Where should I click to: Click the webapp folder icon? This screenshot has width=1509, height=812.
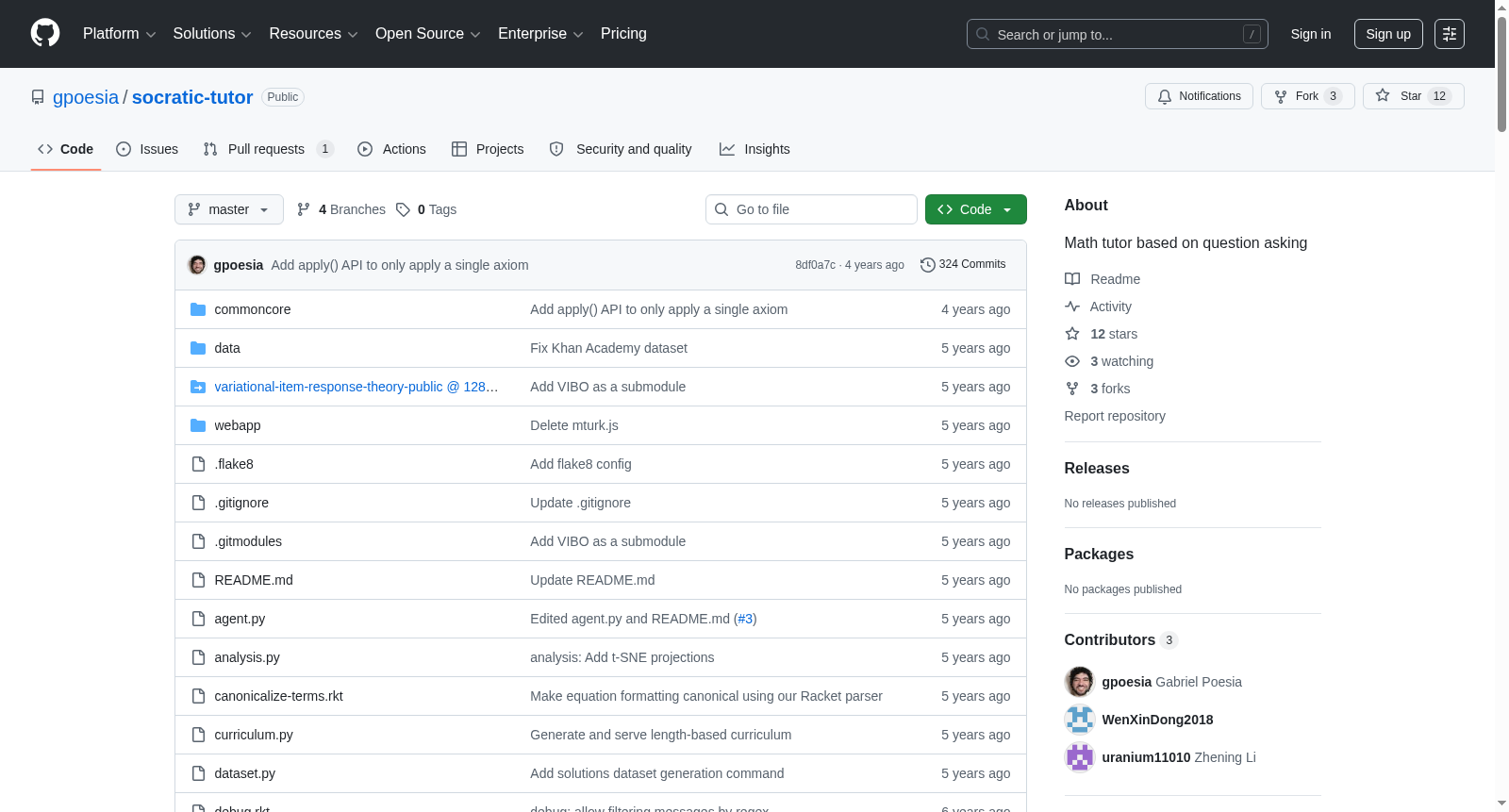click(x=198, y=425)
